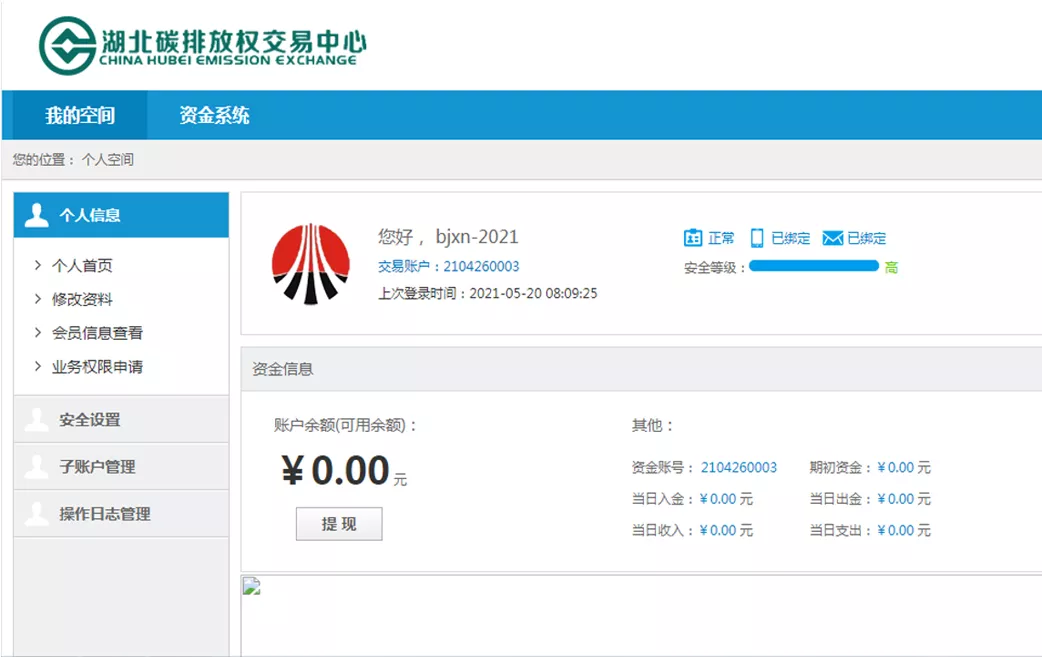This screenshot has width=1042, height=657.
Task: Expand the 操作日志管理 sidebar section
Action: pyautogui.click(x=104, y=514)
